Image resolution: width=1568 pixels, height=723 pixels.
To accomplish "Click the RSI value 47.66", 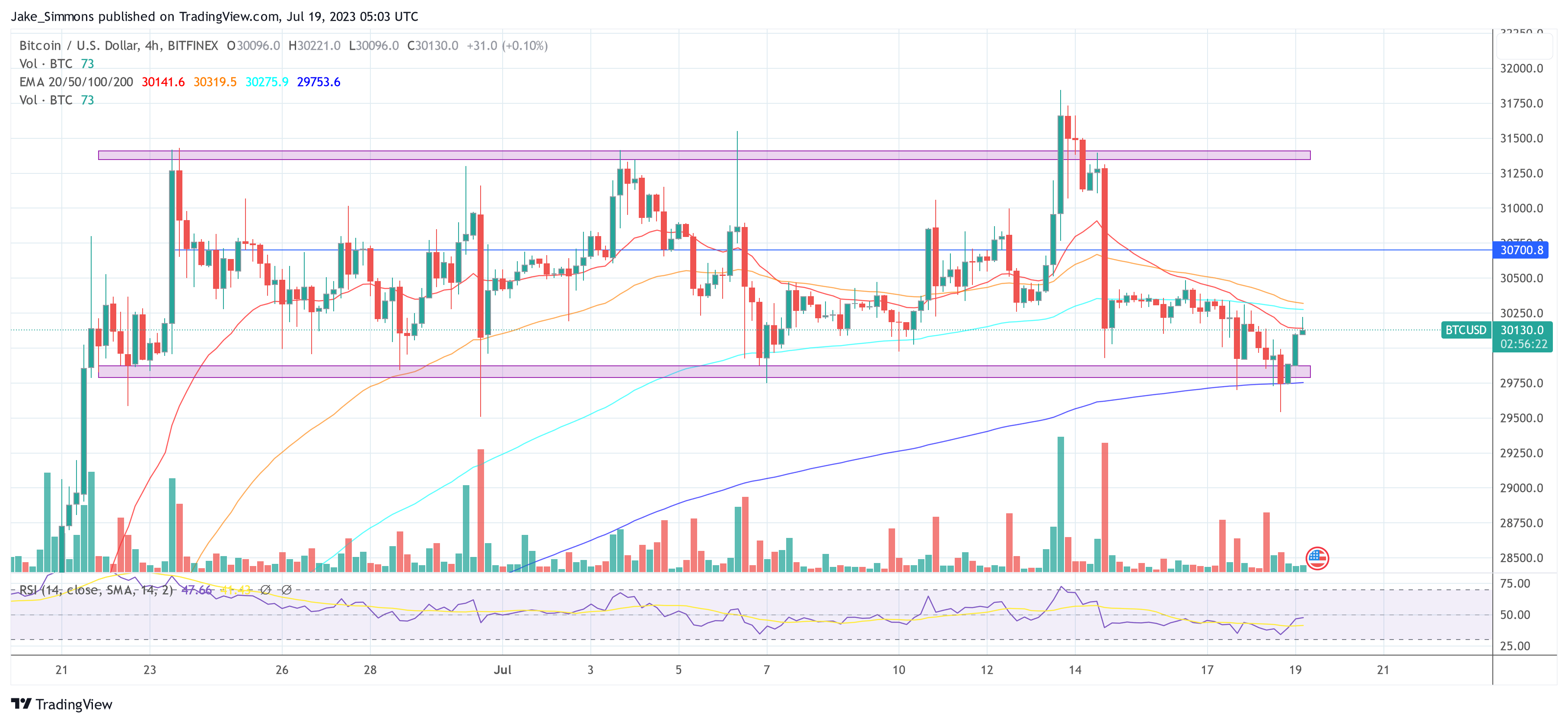I will click(x=197, y=590).
